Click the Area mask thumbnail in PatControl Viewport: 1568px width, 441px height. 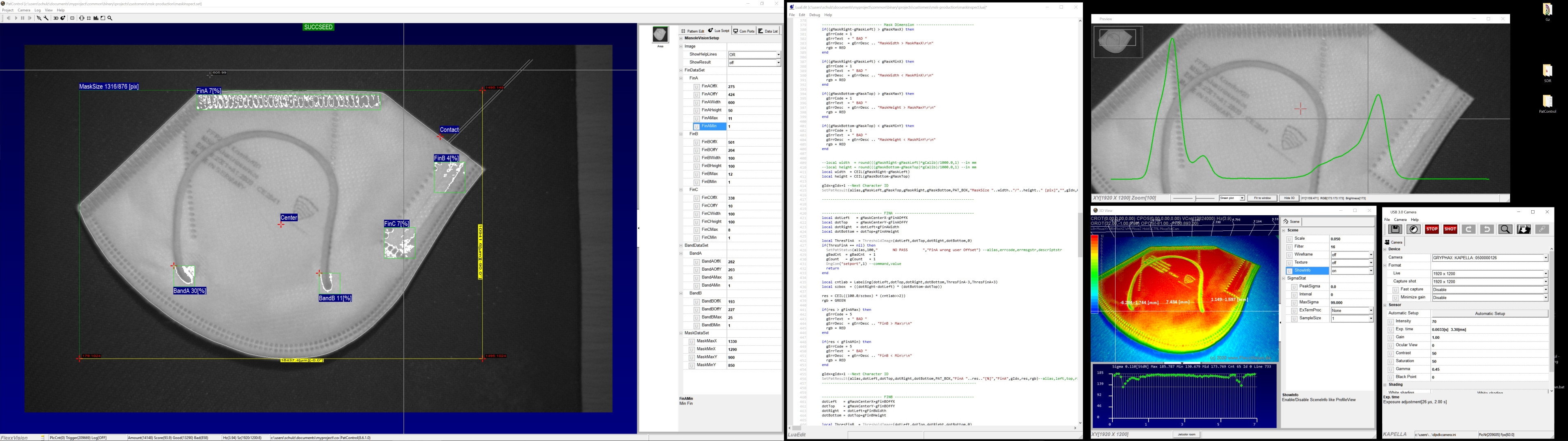[660, 35]
